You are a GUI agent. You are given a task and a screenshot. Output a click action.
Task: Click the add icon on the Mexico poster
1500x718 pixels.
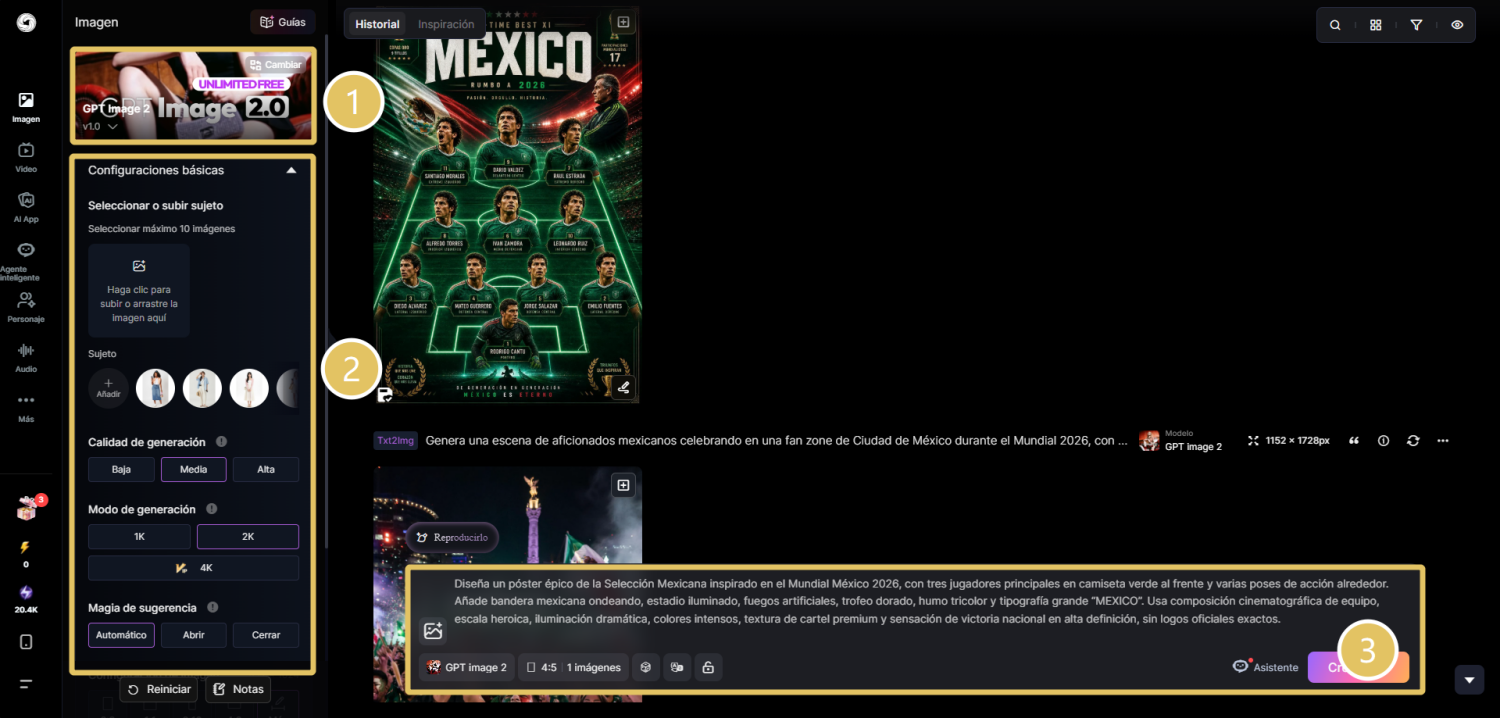pos(623,22)
